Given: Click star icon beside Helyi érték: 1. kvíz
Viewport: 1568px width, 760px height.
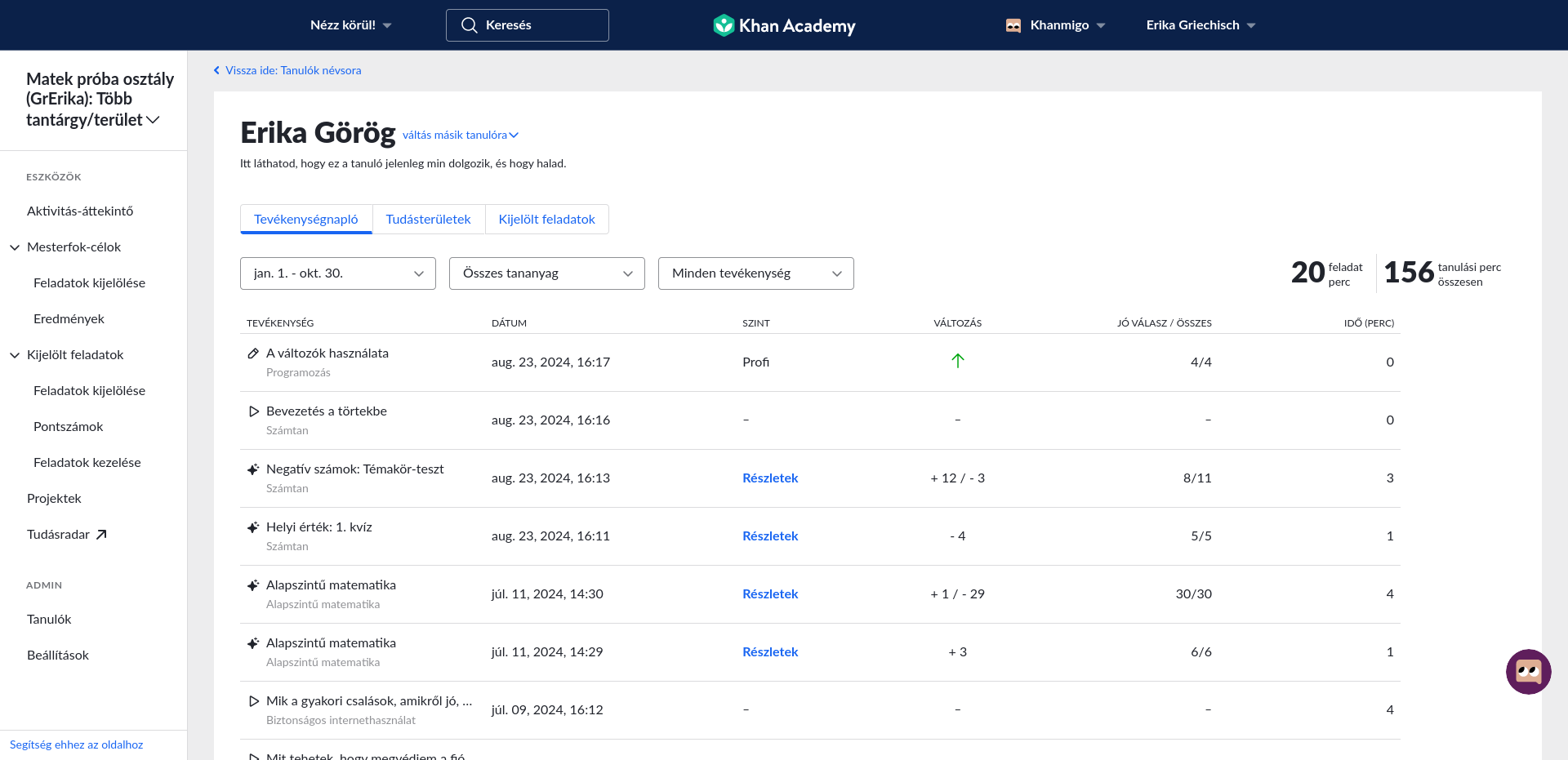Looking at the screenshot, I should [x=253, y=527].
